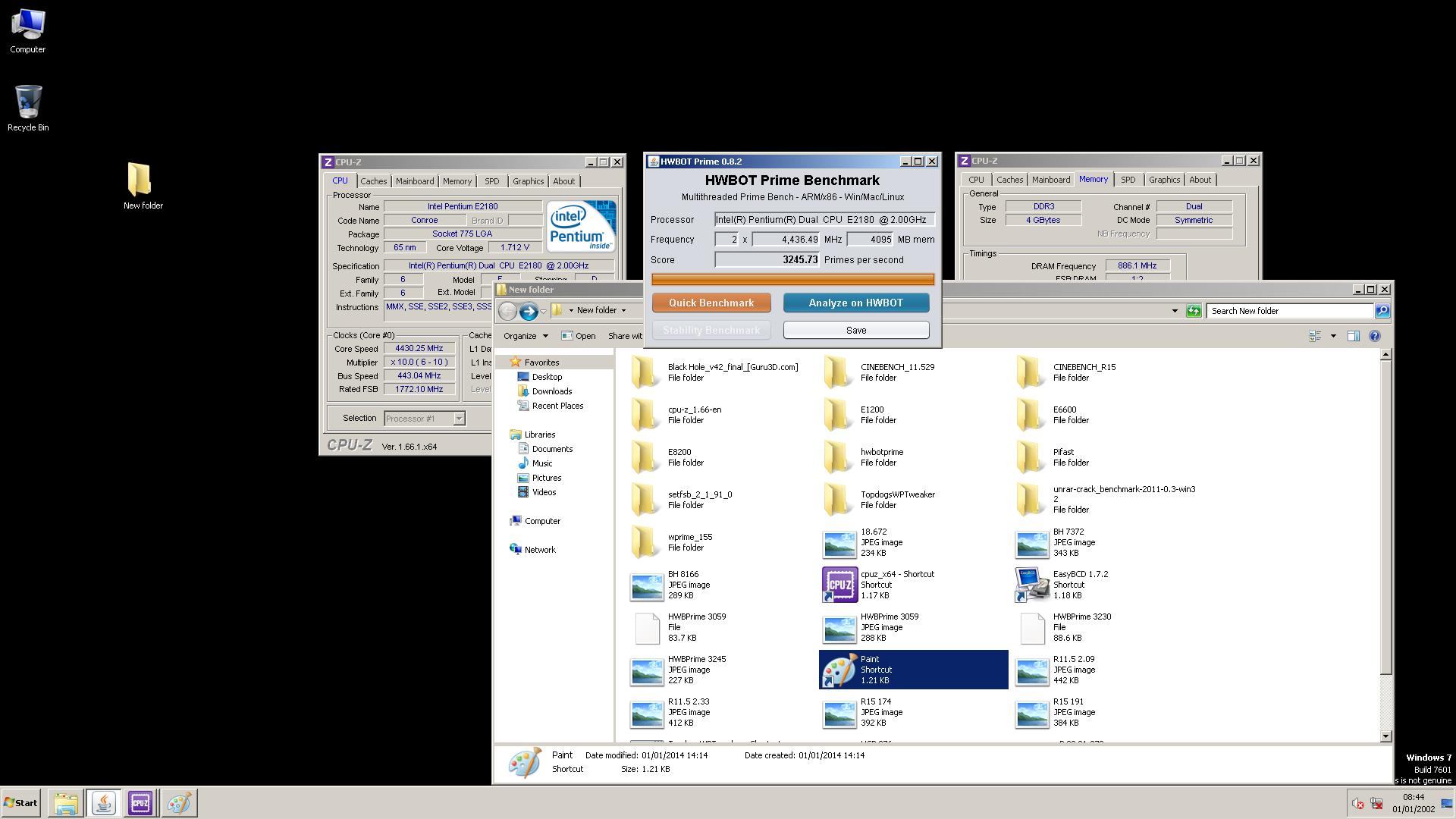This screenshot has height=819, width=1456.
Task: Click Analyze on HWBOT button
Action: [855, 303]
